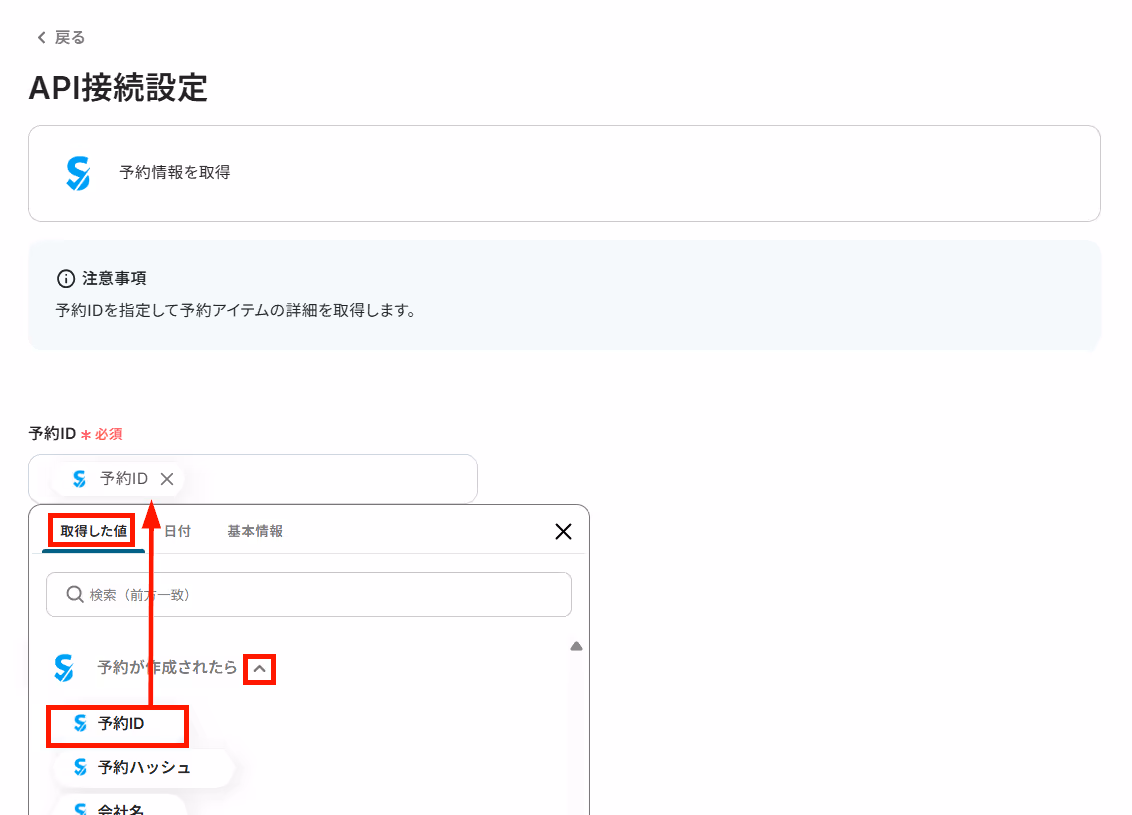The height and width of the screenshot is (815, 1132).
Task: Click the 予約が作成されたら trigger label
Action: pyautogui.click(x=167, y=668)
